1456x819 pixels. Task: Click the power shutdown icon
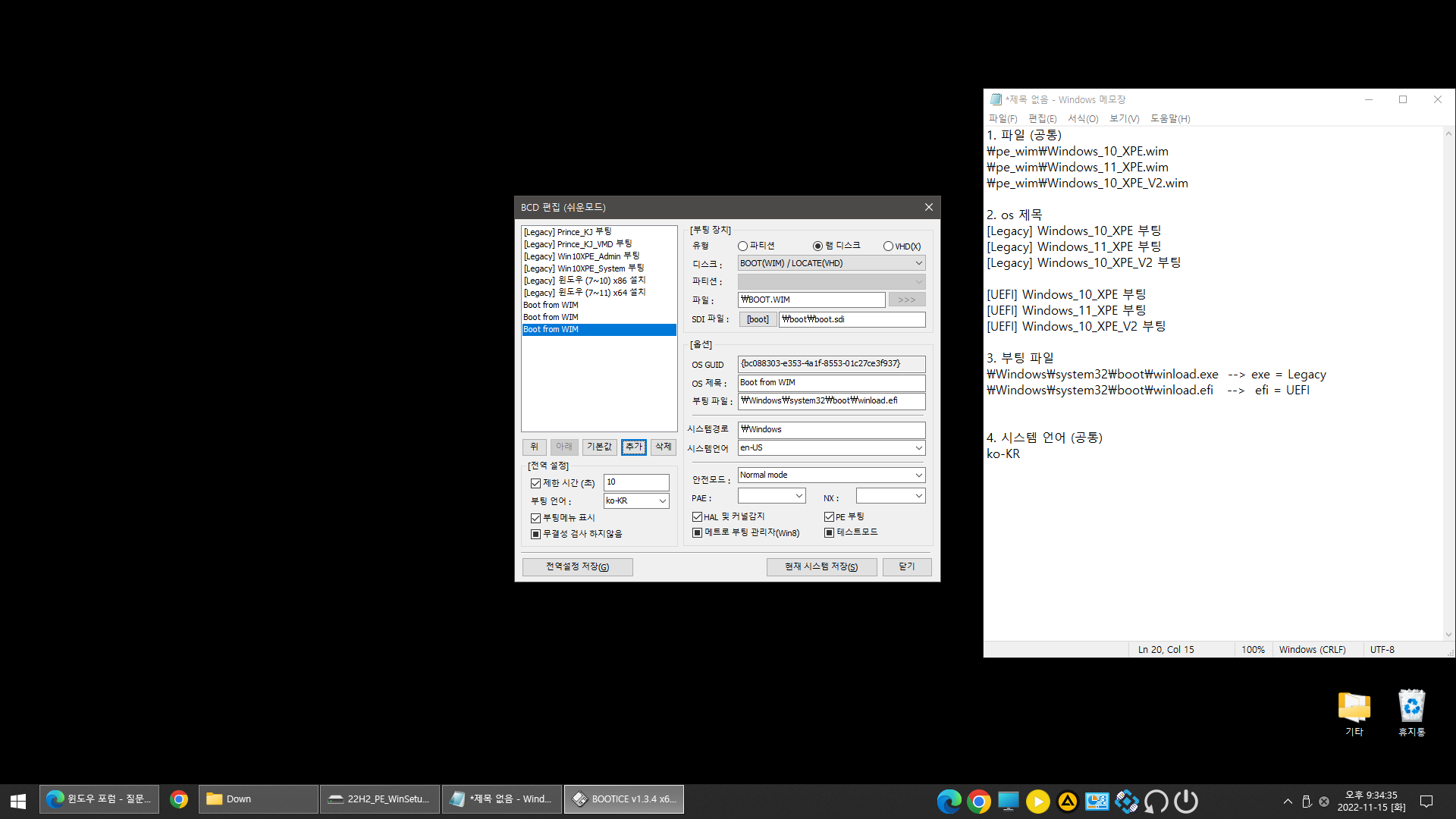(x=1186, y=802)
